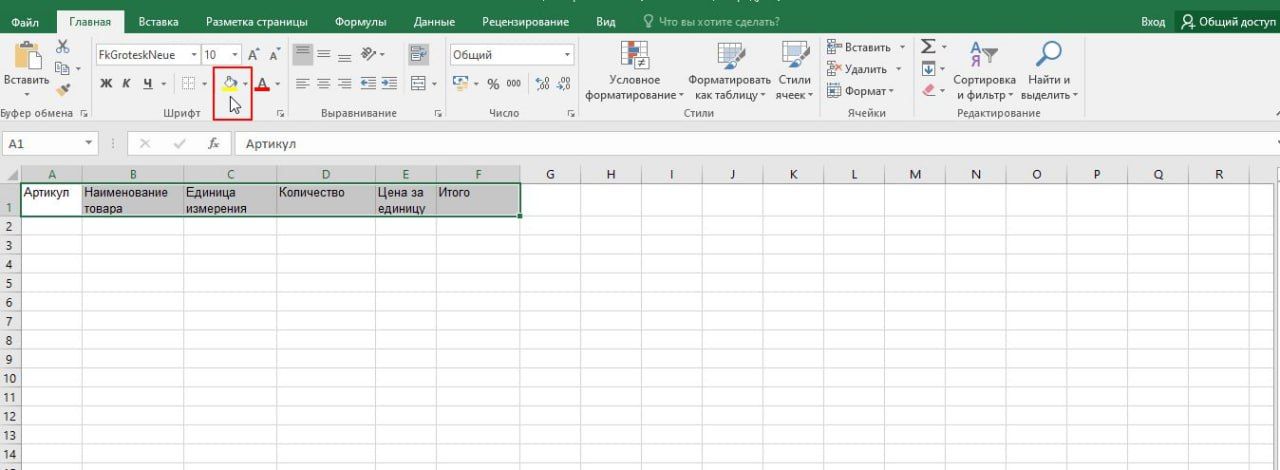This screenshot has height=470, width=1280.
Task: Click the fx insert function icon
Action: pos(214,144)
